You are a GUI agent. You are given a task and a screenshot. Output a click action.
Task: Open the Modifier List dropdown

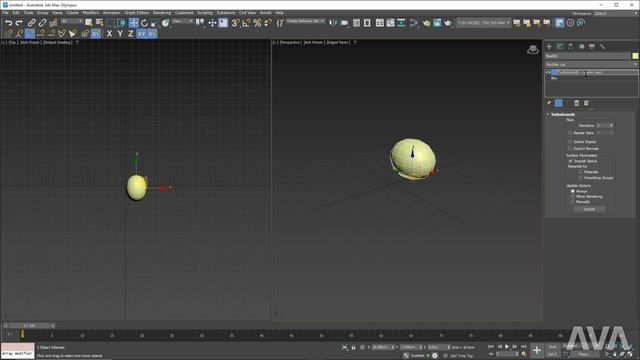coord(591,64)
